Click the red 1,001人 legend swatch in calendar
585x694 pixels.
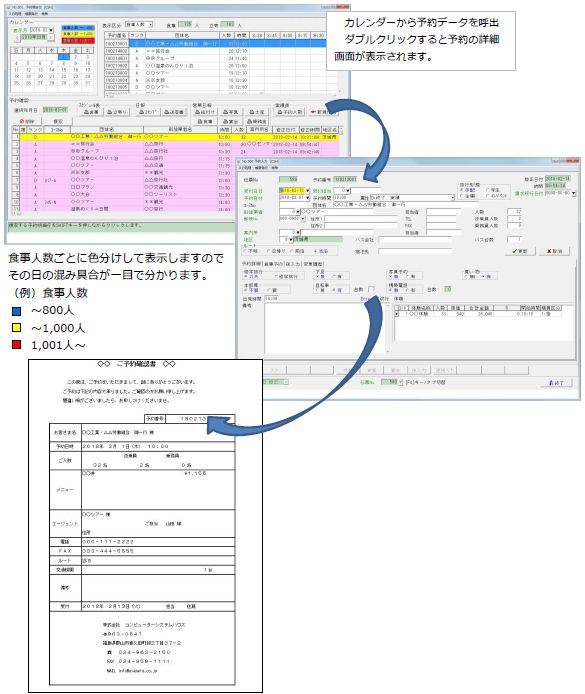[78, 40]
